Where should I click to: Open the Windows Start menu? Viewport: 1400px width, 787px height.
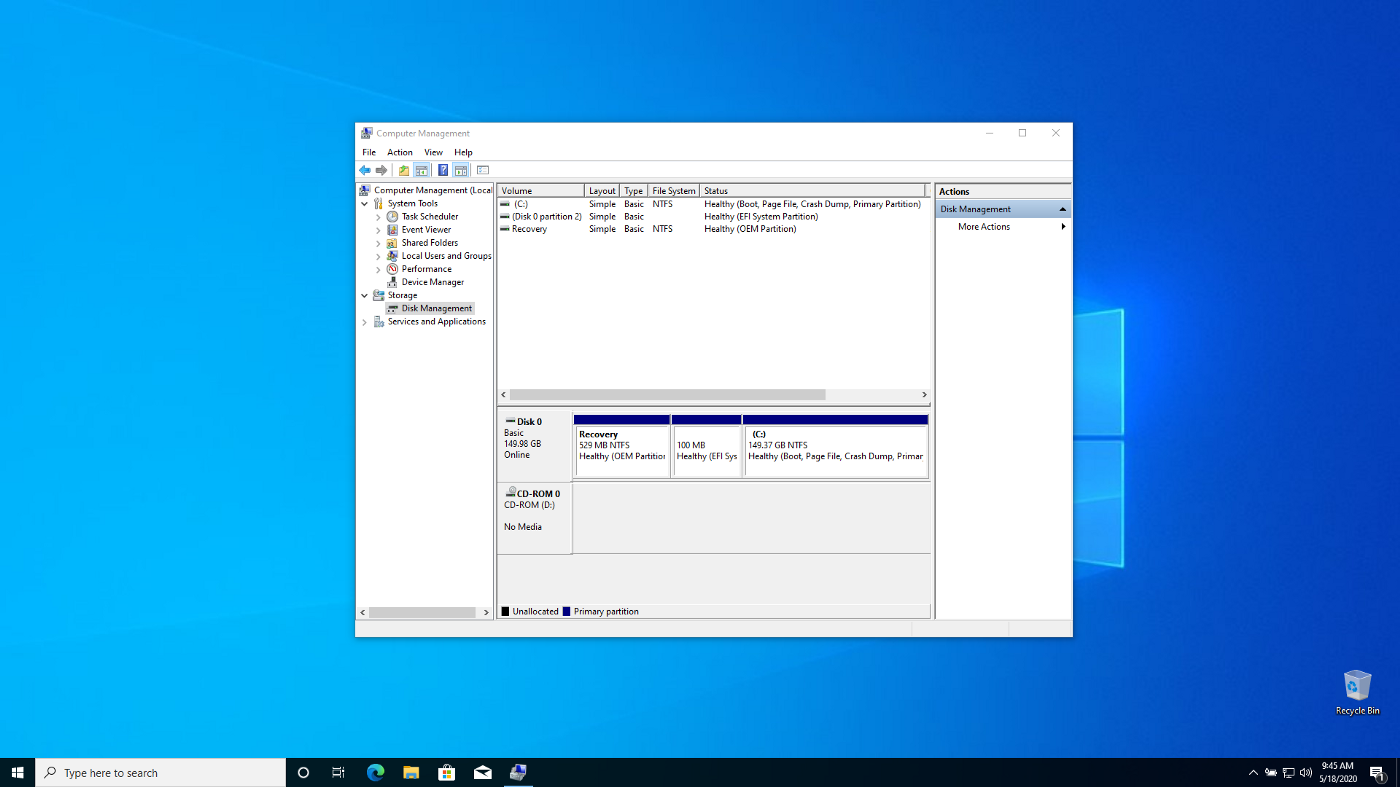coord(17,772)
